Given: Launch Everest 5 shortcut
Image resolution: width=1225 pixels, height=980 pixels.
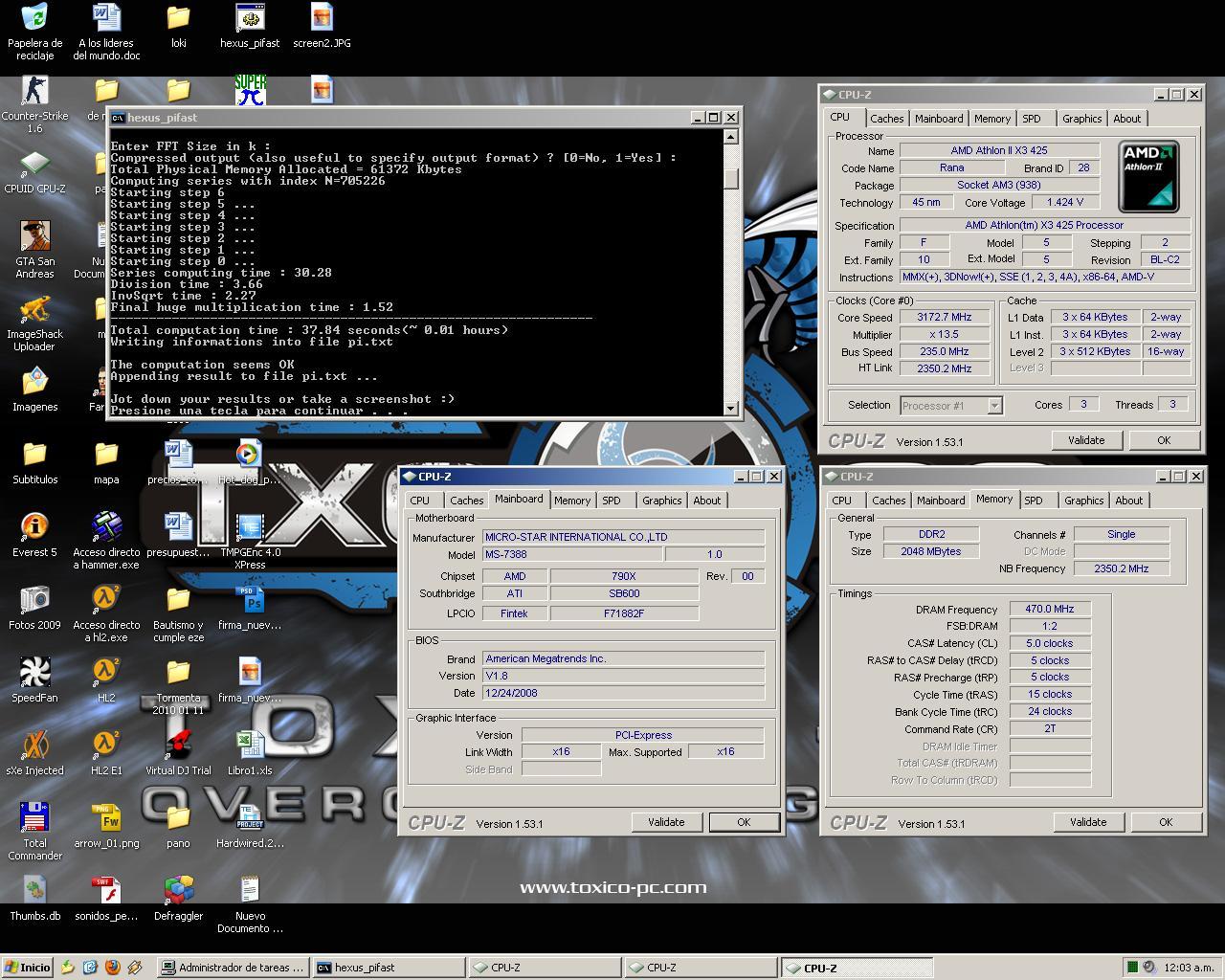Looking at the screenshot, I should pyautogui.click(x=34, y=536).
